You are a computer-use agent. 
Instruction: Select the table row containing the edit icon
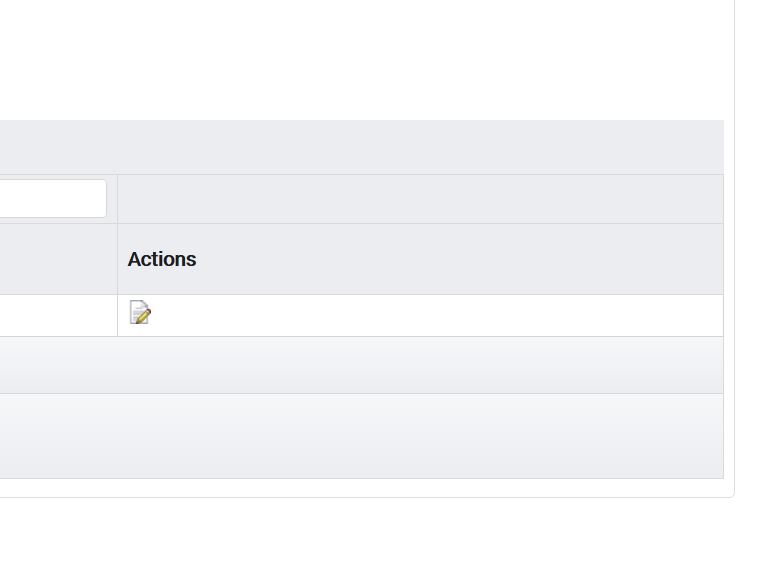(x=362, y=315)
